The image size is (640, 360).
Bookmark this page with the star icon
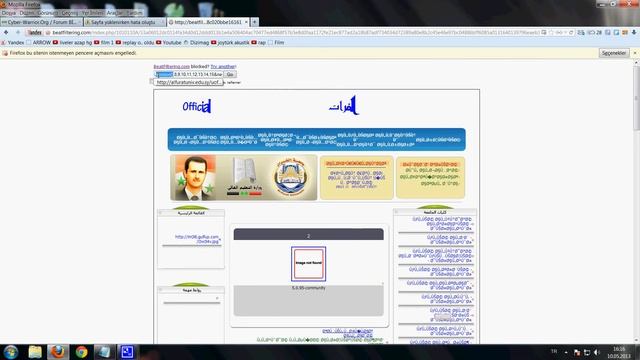[551, 32]
